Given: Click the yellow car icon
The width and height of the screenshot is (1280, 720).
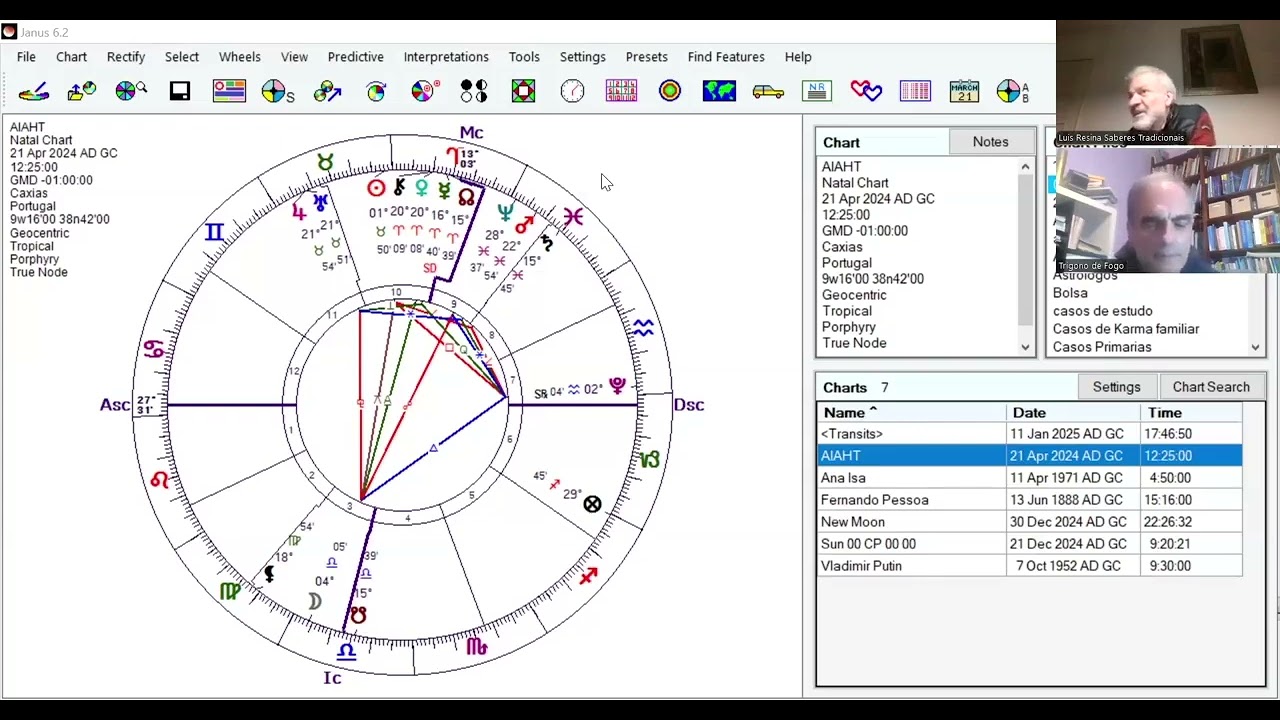Looking at the screenshot, I should tap(768, 92).
